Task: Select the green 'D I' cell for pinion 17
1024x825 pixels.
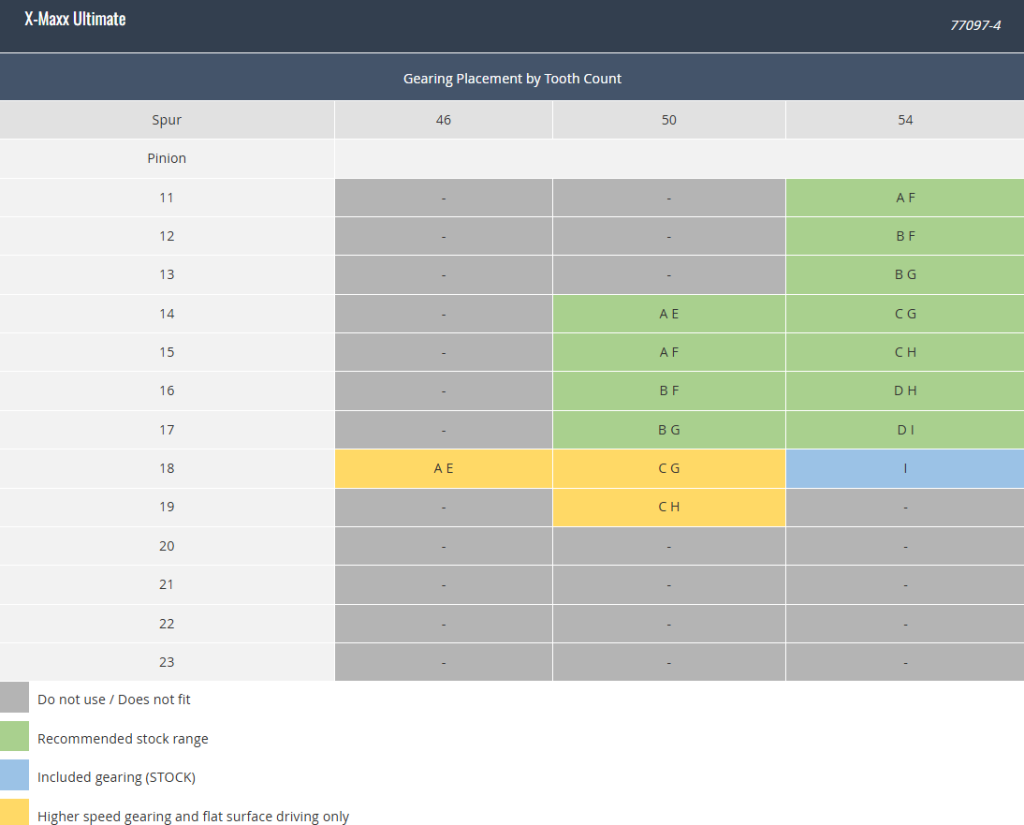Action: tap(904, 430)
